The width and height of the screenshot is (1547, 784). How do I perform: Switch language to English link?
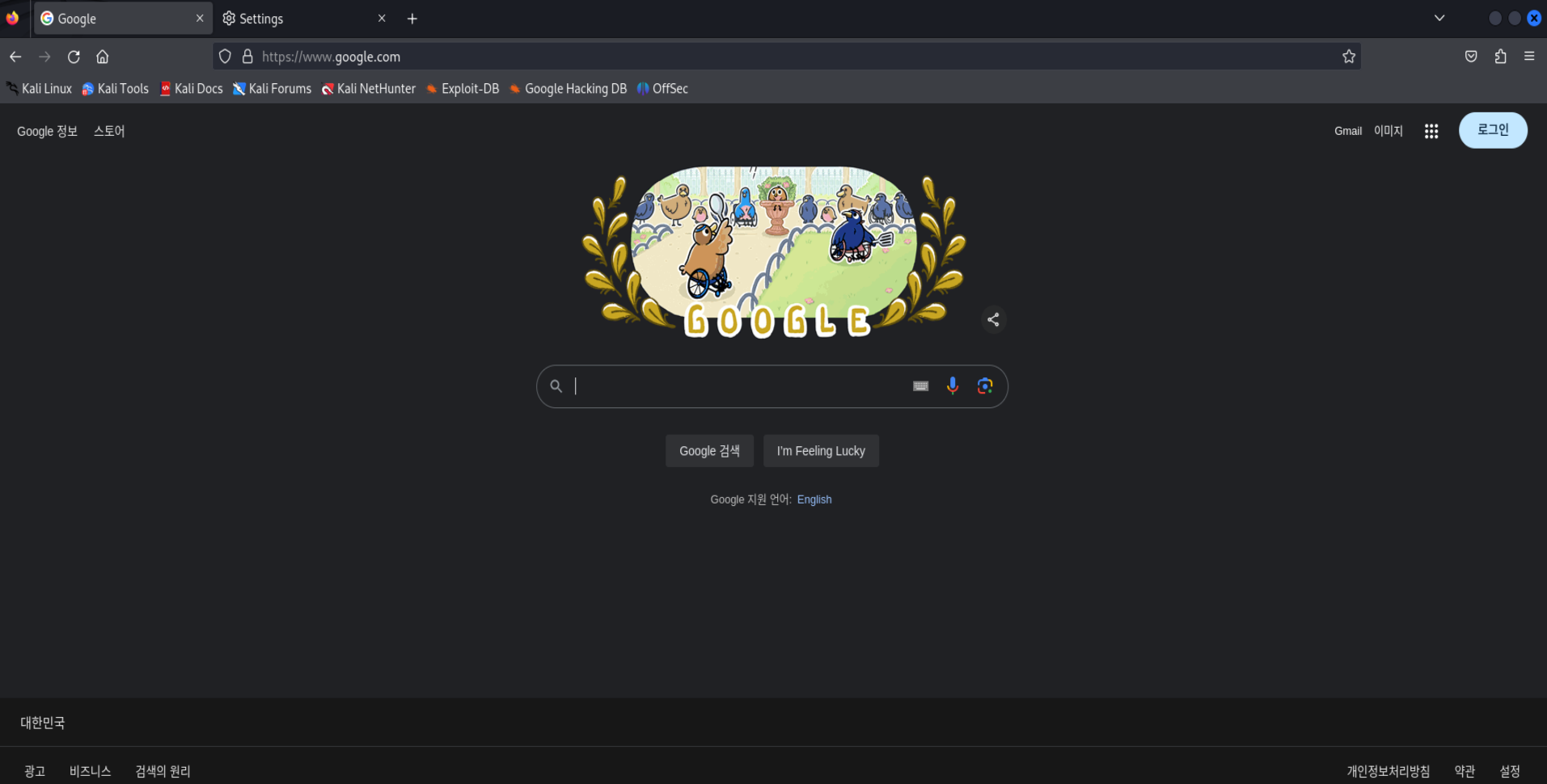point(814,499)
